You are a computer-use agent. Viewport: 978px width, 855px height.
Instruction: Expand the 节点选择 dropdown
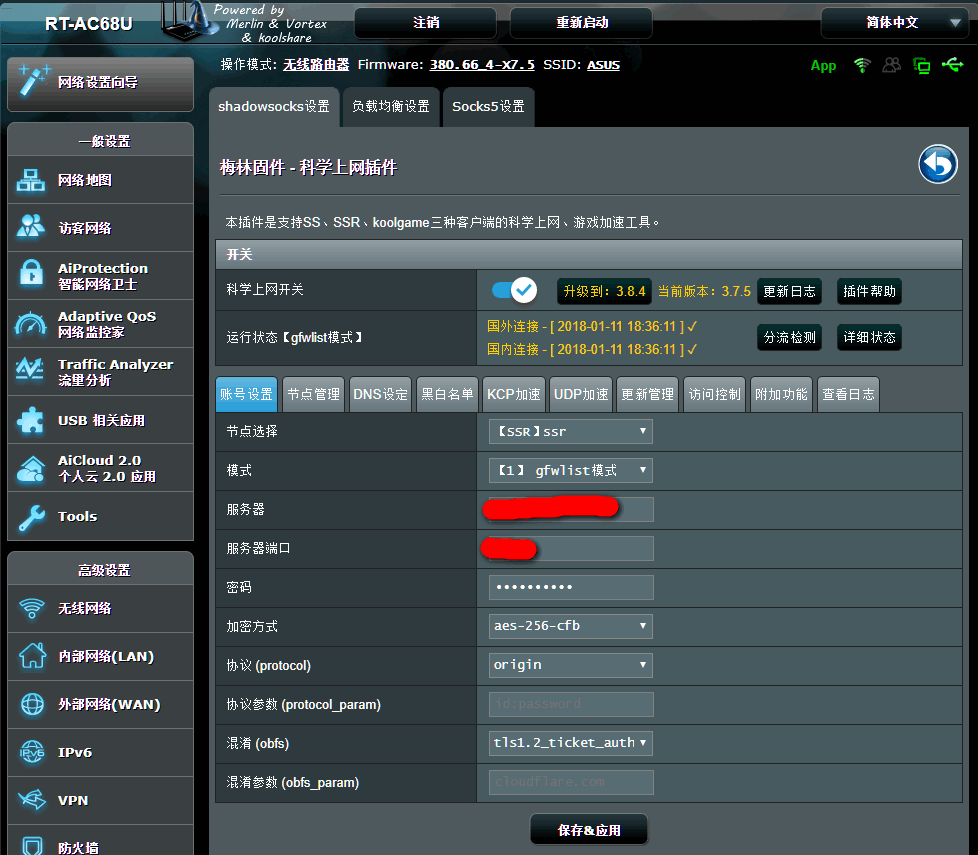coord(570,431)
